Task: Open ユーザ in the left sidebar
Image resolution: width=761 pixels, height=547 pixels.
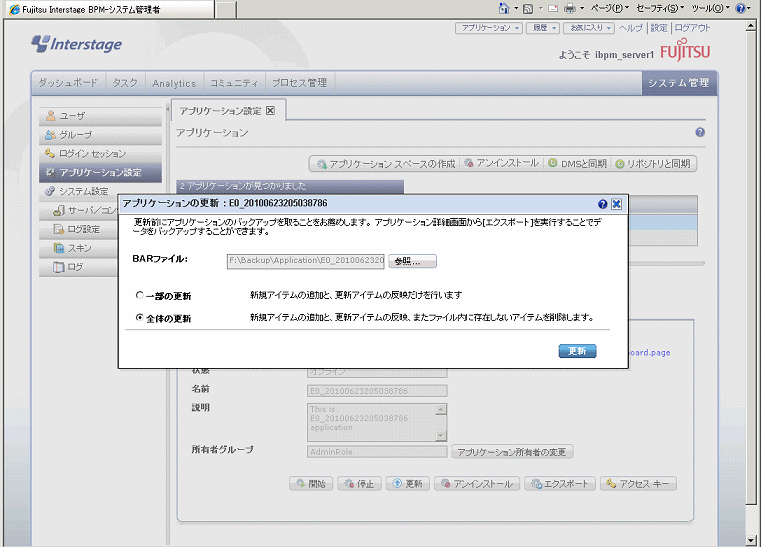Action: point(100,116)
